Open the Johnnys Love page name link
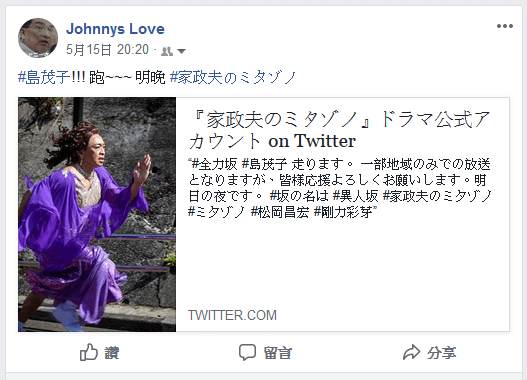Viewport: 527px width, 380px height. pyautogui.click(x=115, y=29)
